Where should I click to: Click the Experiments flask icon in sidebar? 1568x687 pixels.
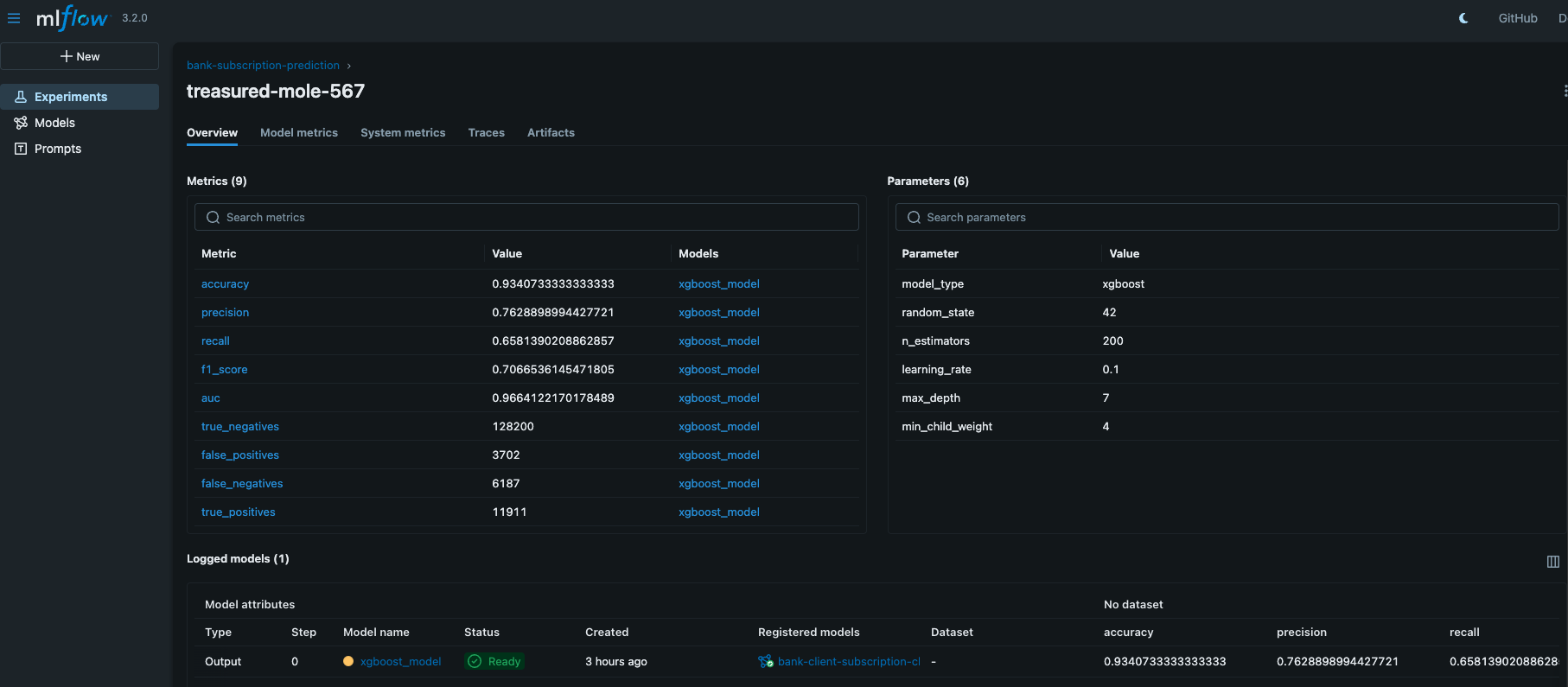(x=21, y=97)
